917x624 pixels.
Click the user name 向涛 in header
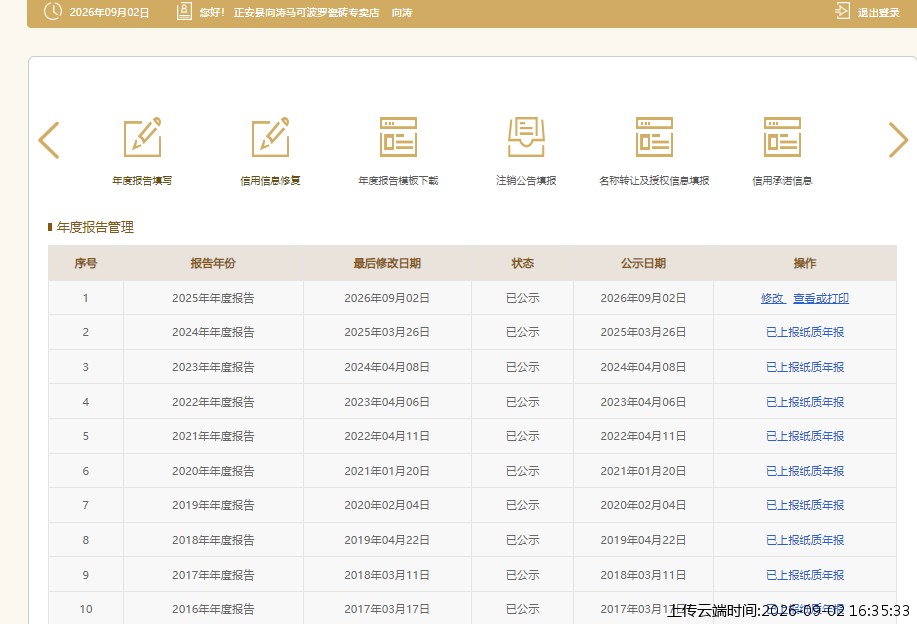click(x=402, y=12)
